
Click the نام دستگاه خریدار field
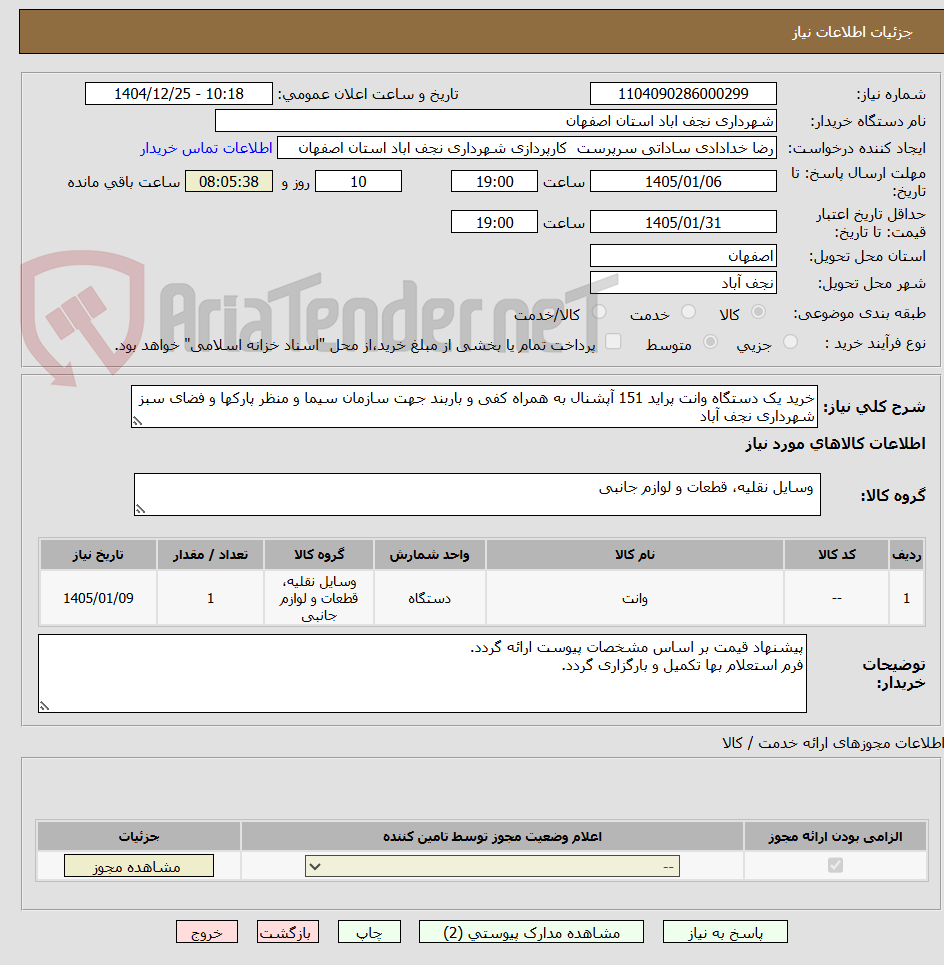pos(495,121)
